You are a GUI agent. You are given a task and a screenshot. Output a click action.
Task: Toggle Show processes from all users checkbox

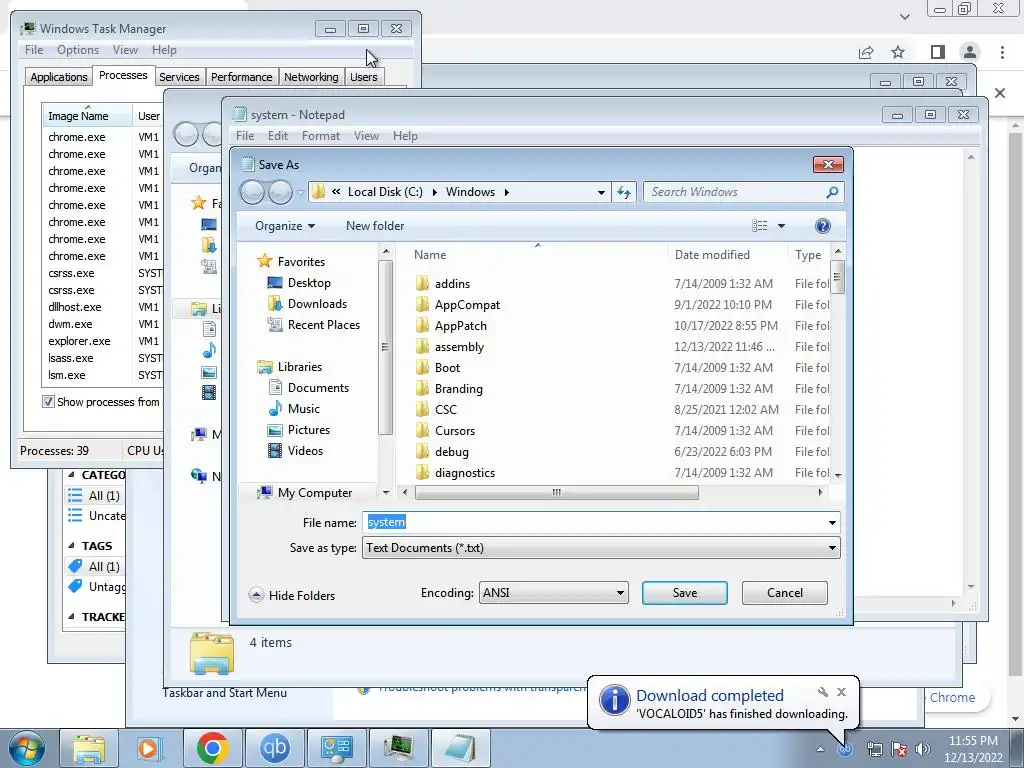tap(48, 402)
